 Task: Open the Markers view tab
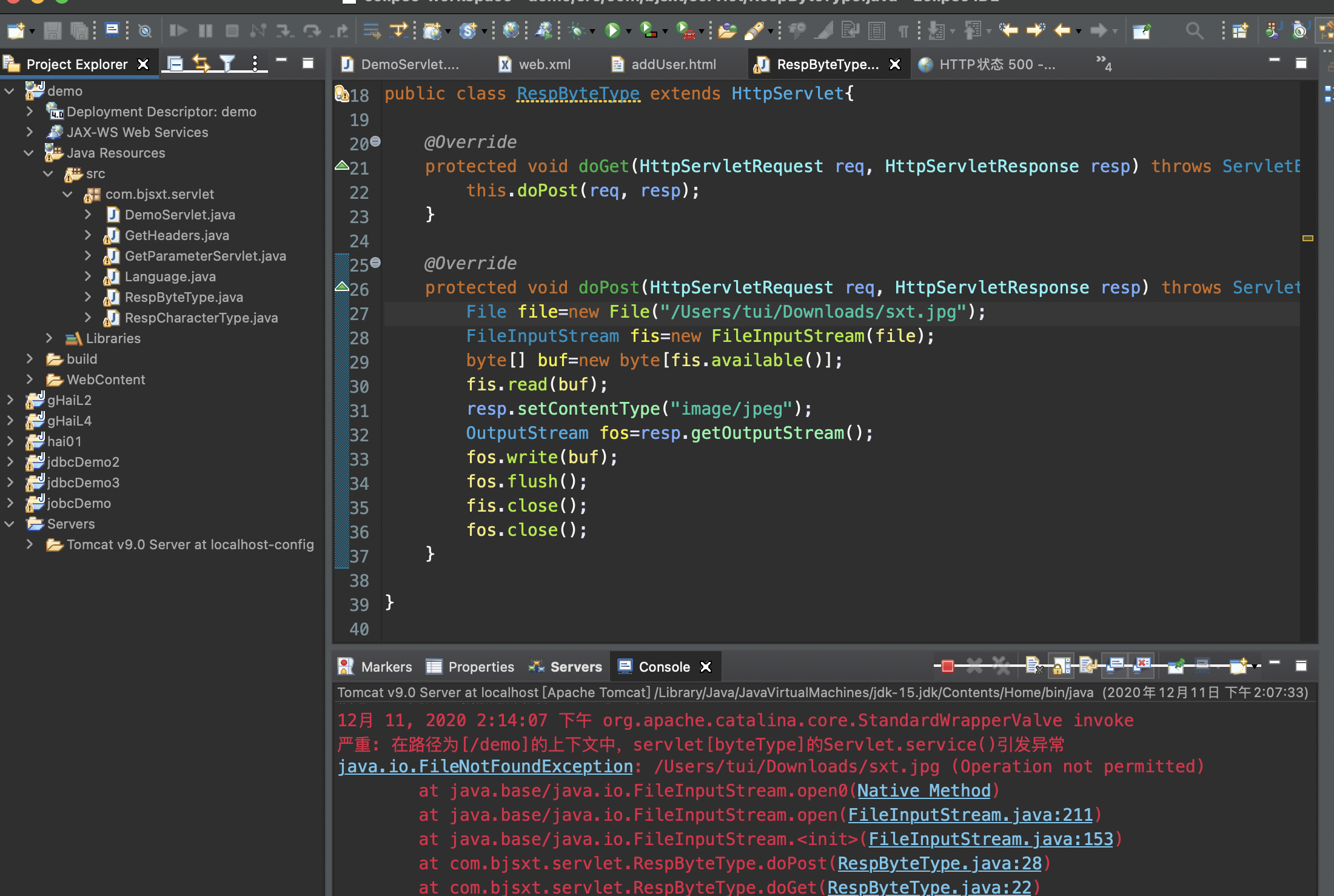coord(375,667)
